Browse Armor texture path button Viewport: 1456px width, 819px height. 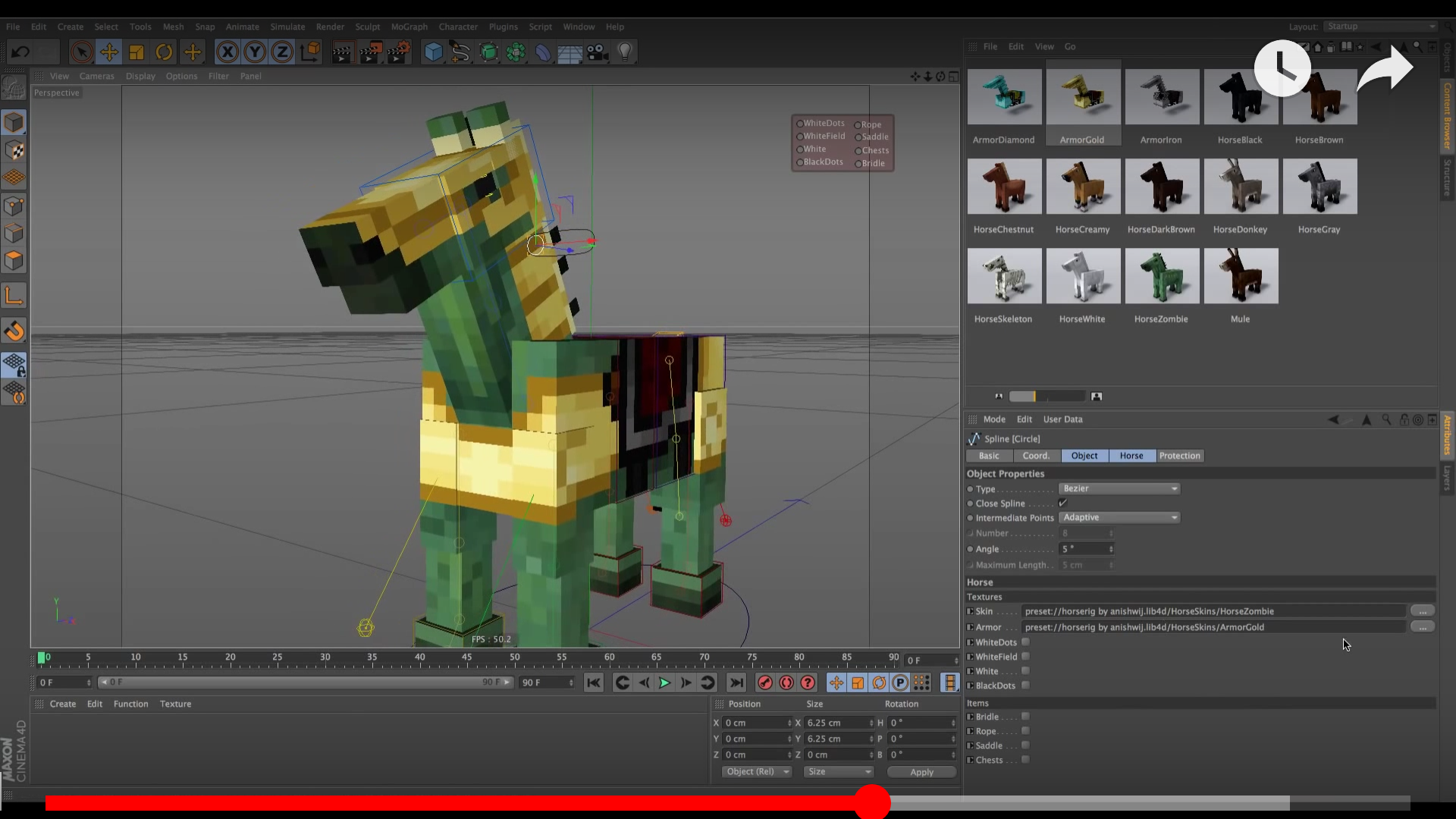coord(1423,627)
